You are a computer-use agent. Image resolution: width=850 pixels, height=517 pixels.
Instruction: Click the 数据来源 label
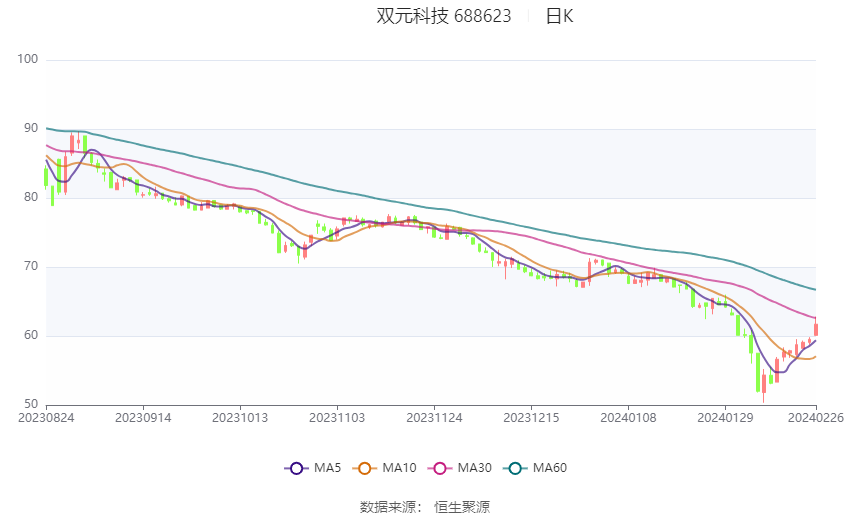pos(388,507)
